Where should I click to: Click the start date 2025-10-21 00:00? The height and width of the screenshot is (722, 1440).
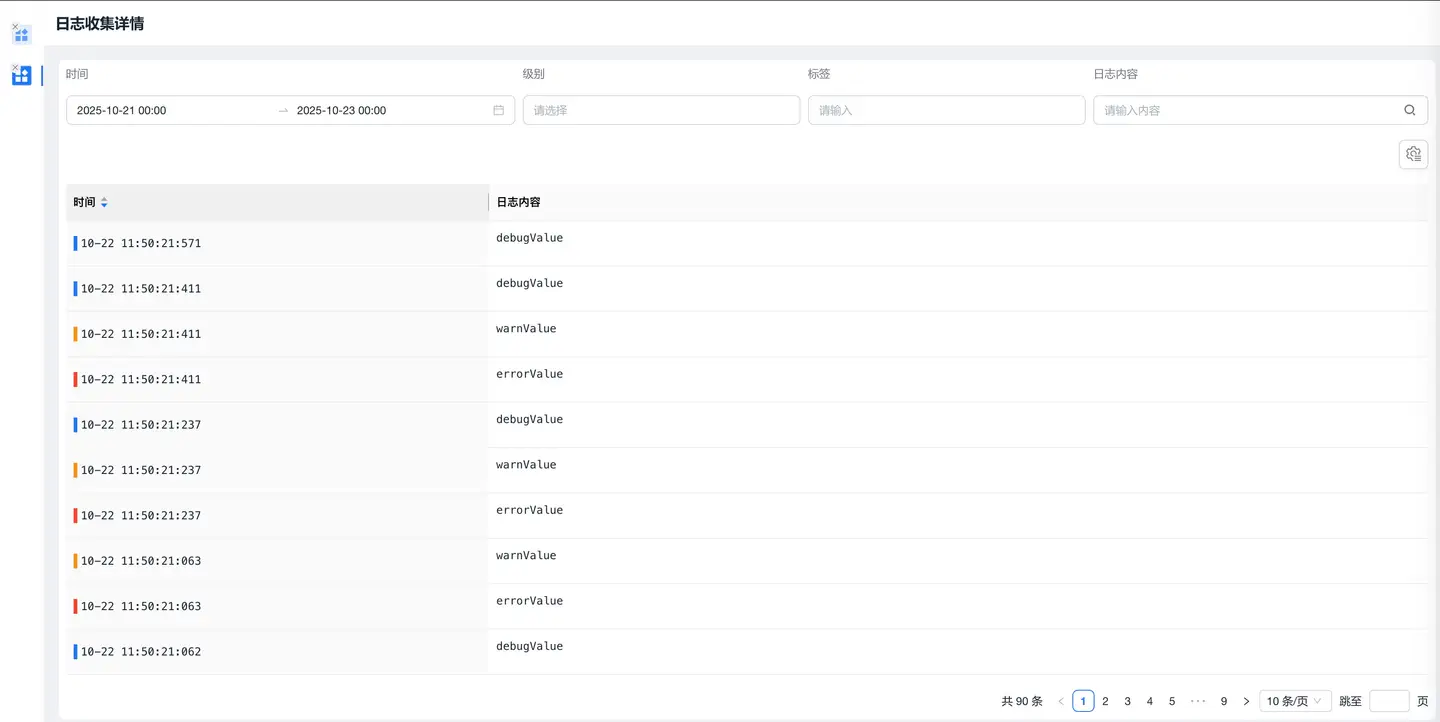coord(122,110)
